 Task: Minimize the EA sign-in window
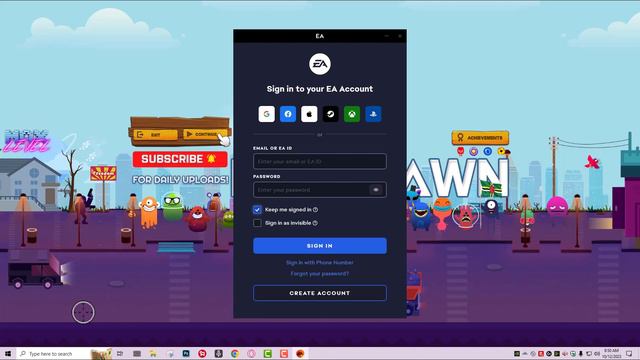387,36
